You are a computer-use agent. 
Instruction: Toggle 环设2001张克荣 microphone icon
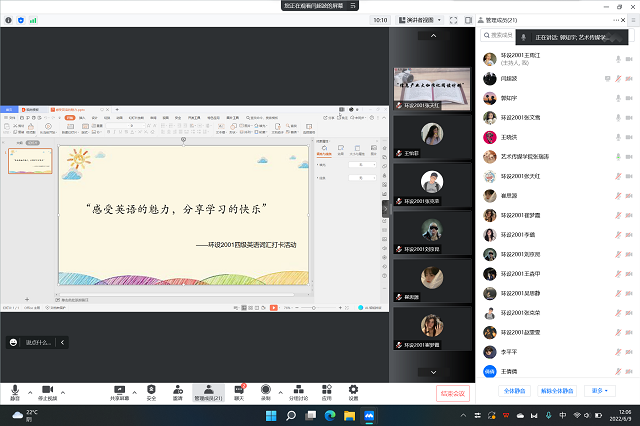click(x=618, y=313)
